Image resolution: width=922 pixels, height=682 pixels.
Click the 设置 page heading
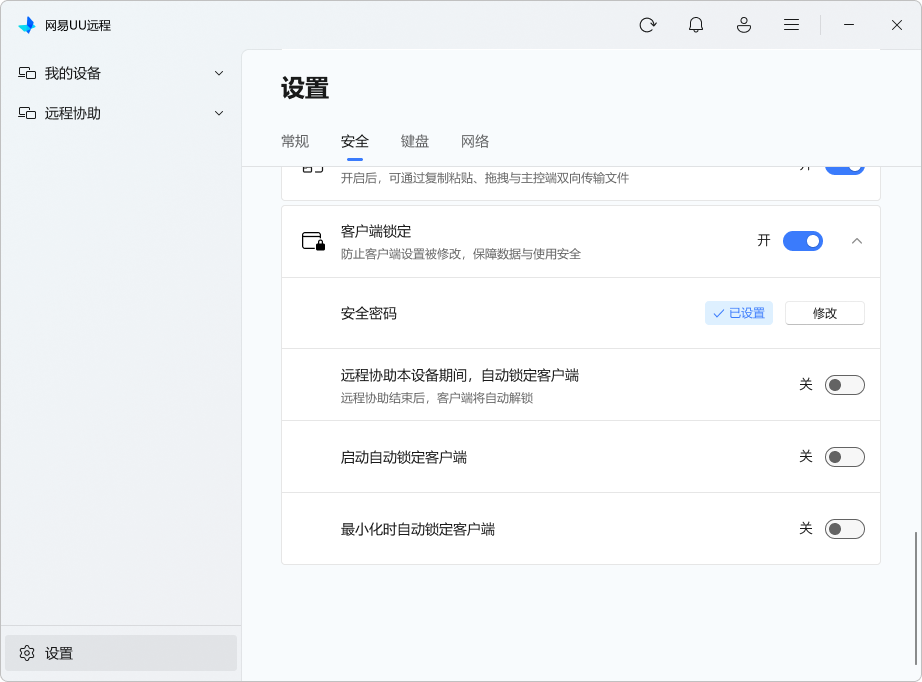pos(305,88)
